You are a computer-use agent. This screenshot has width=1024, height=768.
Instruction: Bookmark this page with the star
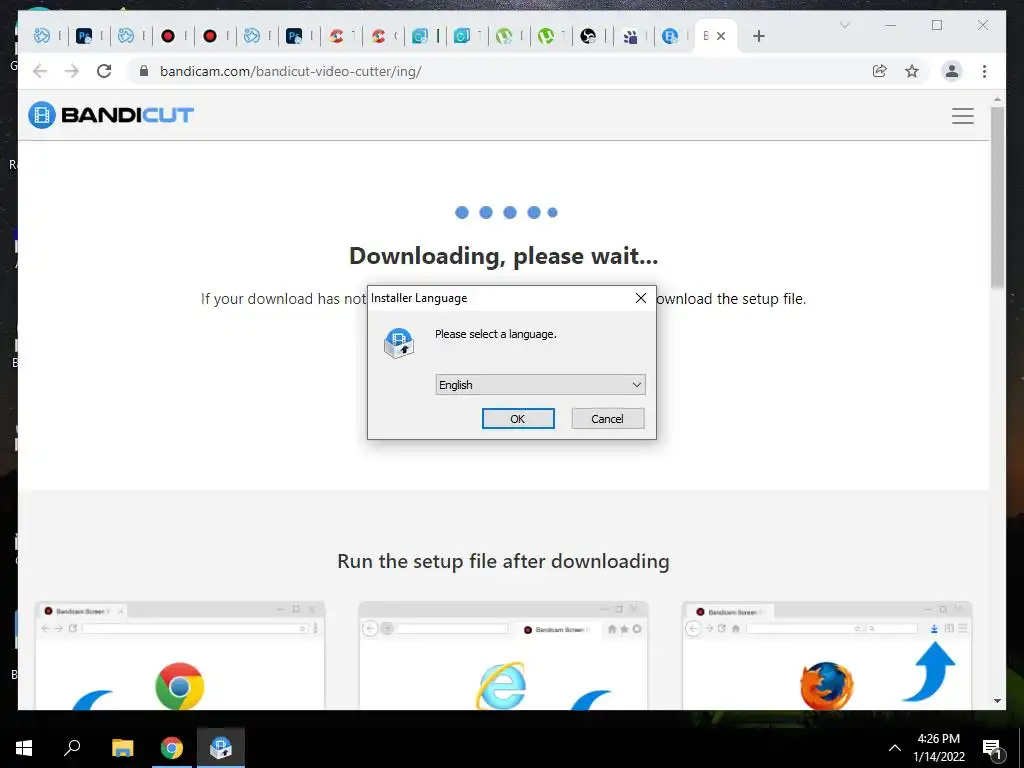click(912, 71)
